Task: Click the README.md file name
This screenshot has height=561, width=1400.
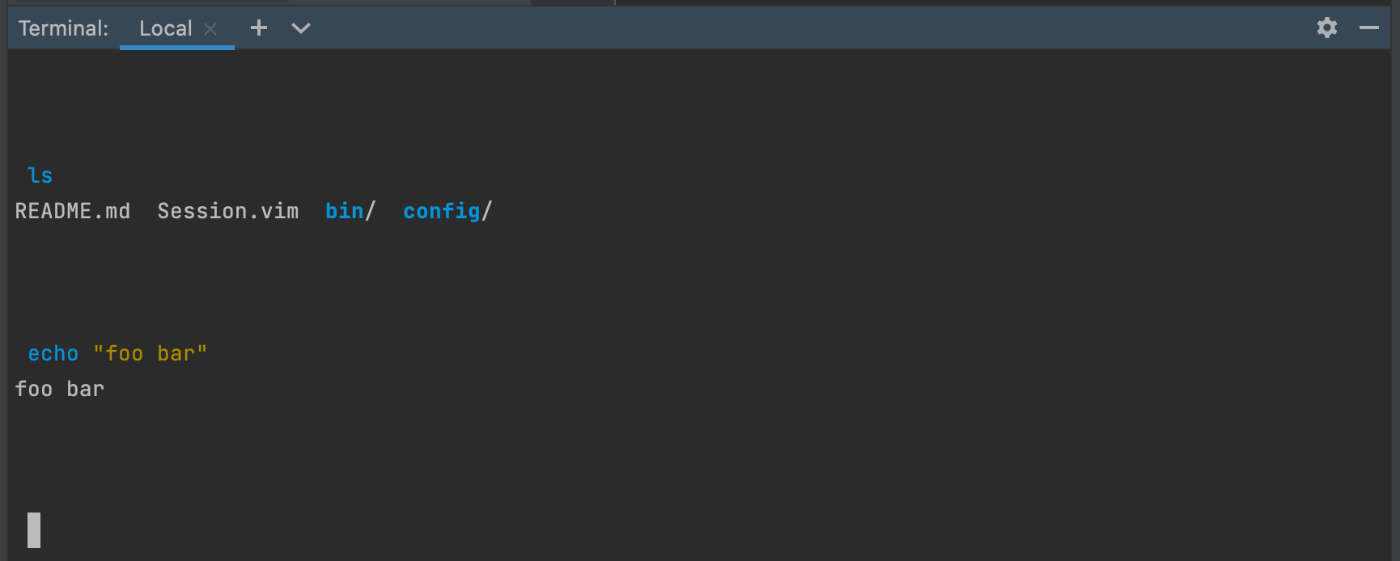Action: [72, 211]
